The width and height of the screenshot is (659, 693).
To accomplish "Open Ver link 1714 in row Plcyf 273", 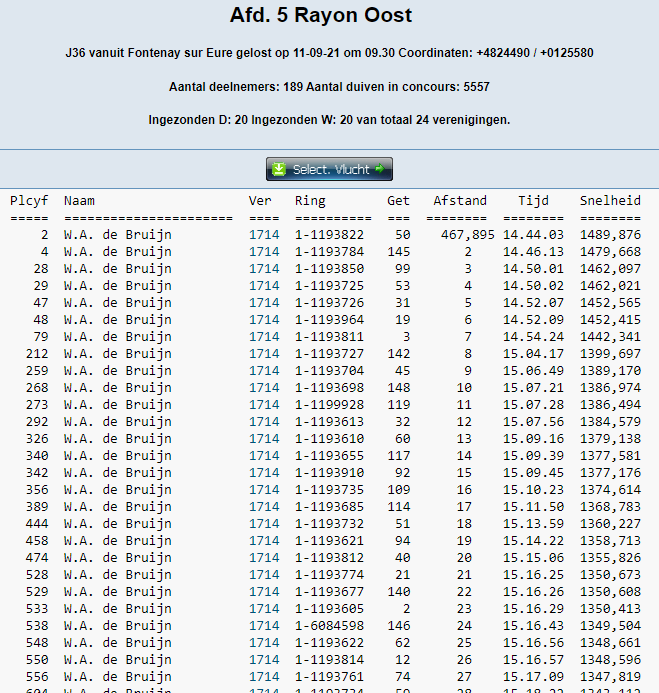I will click(264, 405).
